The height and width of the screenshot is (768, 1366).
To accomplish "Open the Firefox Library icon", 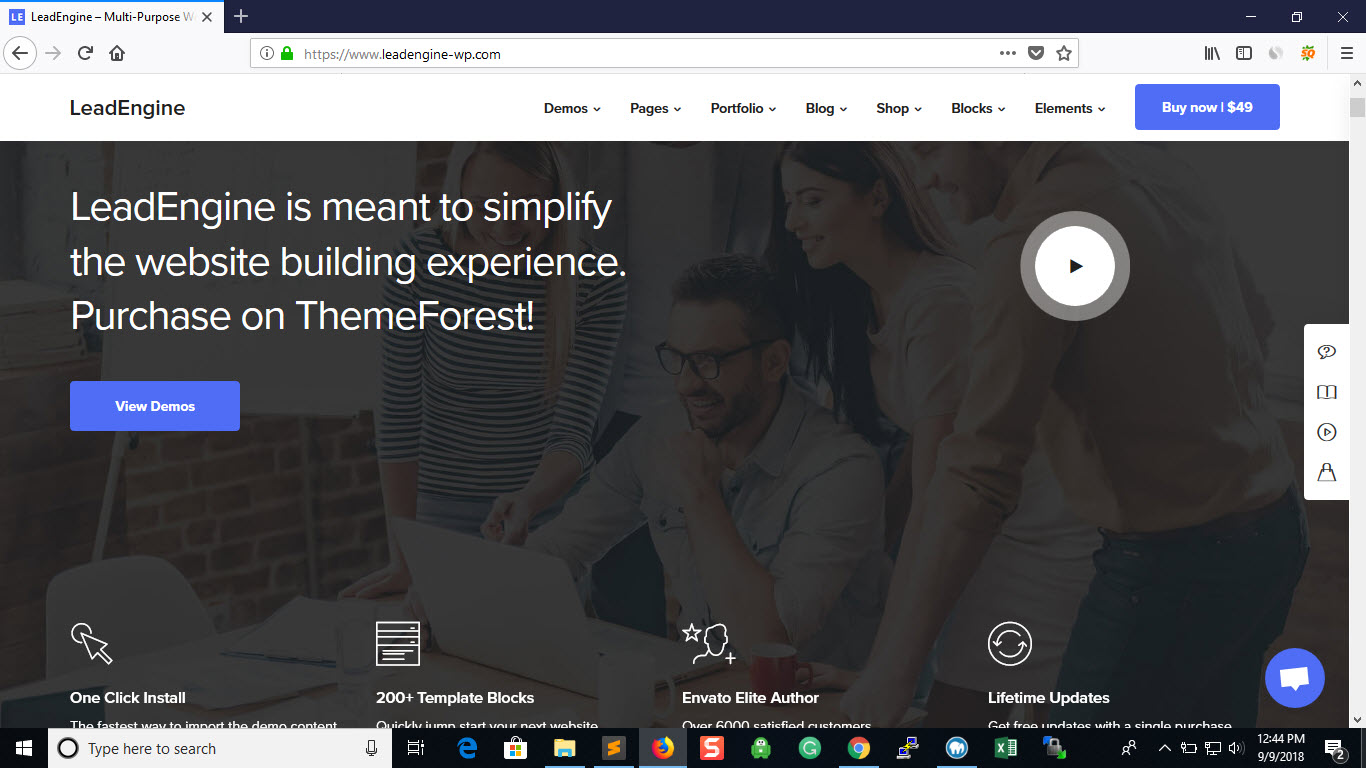I will [1212, 53].
